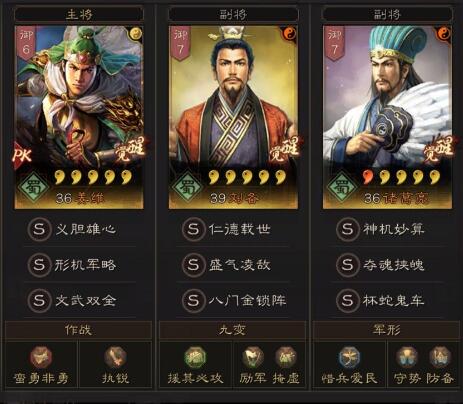Open the 军形 art-of-war header
The height and width of the screenshot is (404, 463).
tap(386, 330)
